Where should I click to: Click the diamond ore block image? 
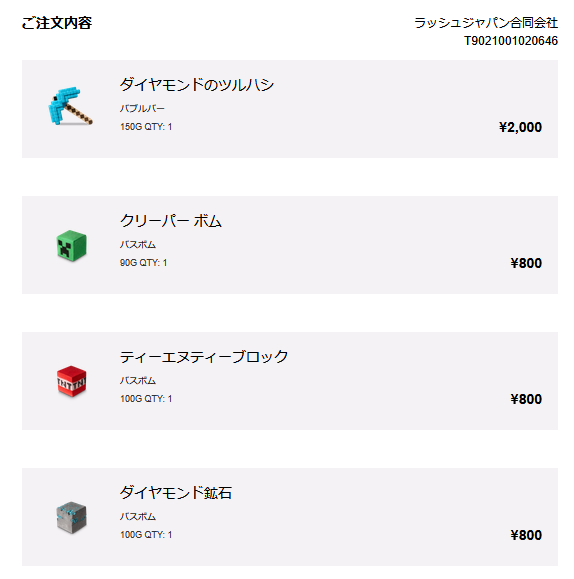click(x=72, y=518)
